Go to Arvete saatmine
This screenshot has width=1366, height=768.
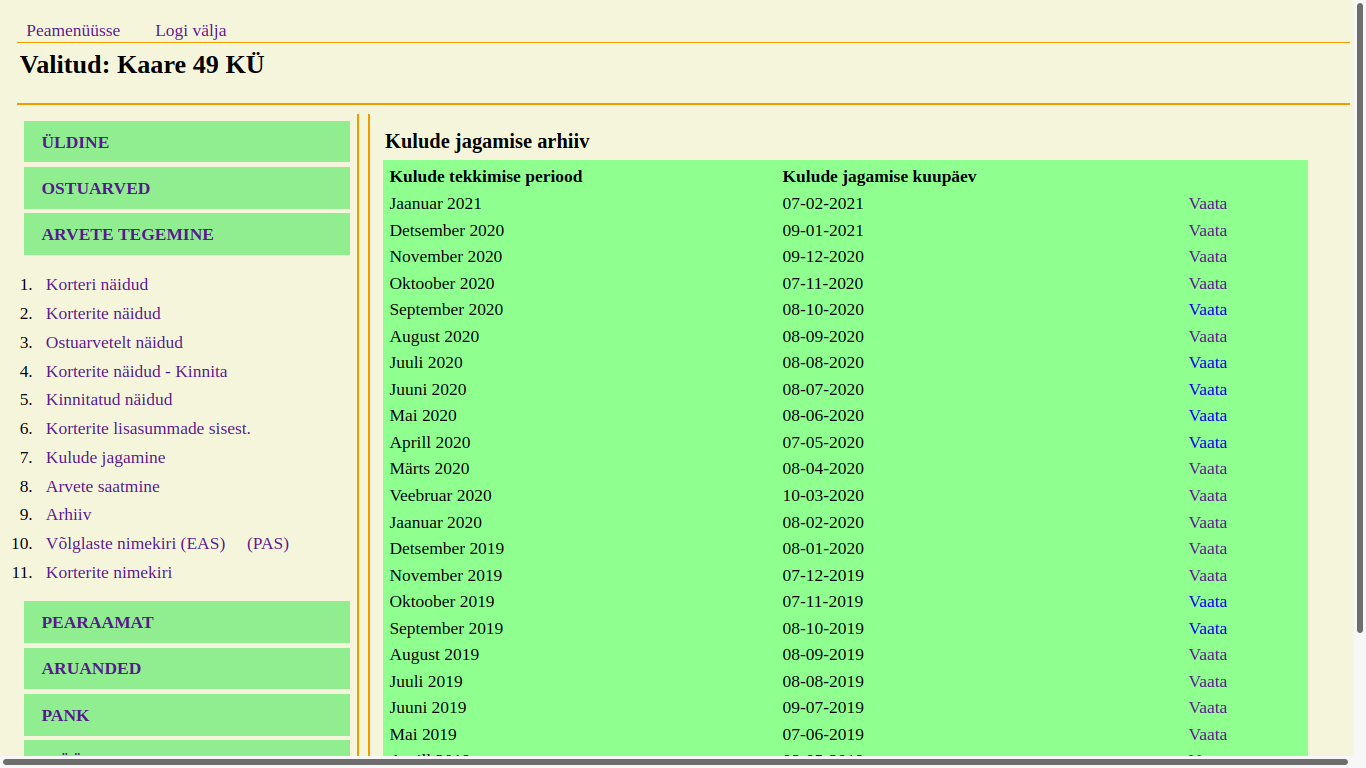[x=102, y=486]
